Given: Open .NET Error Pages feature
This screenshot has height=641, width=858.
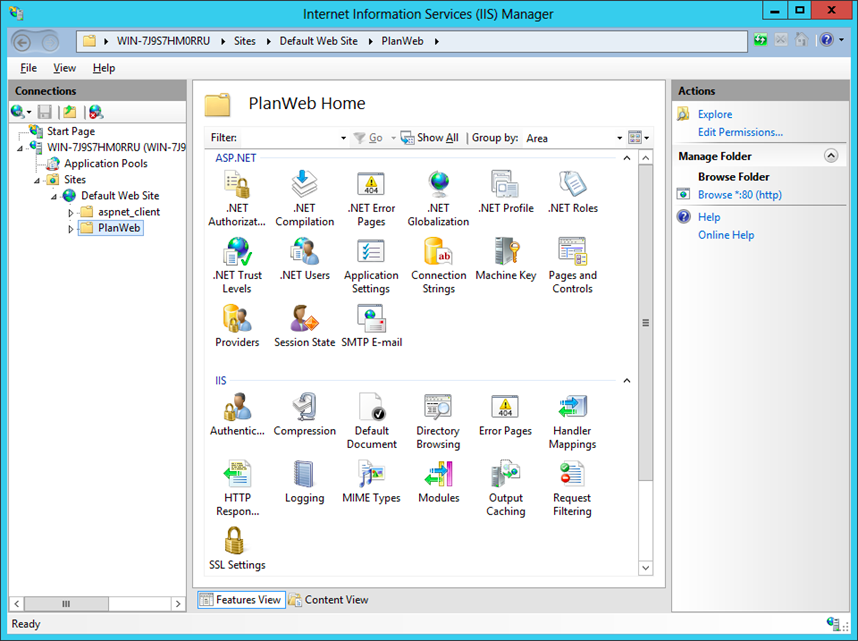Looking at the screenshot, I should pos(372,198).
